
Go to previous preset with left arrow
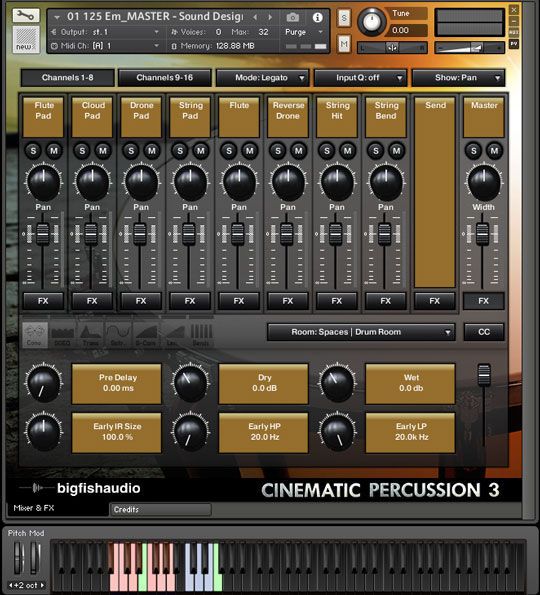coord(255,17)
